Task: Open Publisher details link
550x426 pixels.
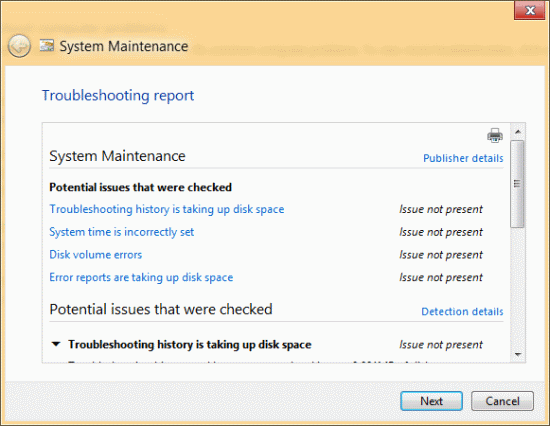Action: (x=463, y=158)
